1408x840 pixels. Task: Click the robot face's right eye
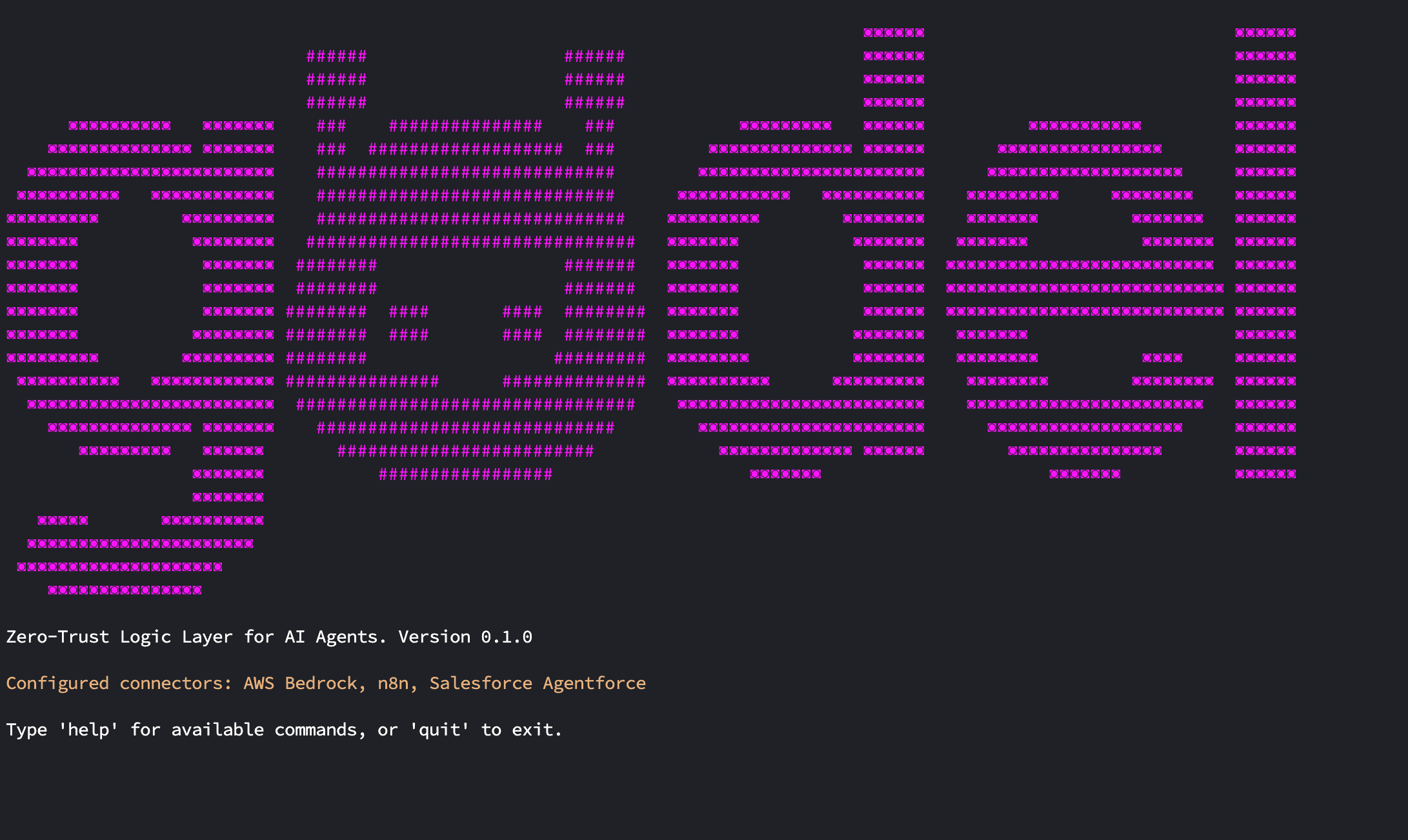point(523,323)
